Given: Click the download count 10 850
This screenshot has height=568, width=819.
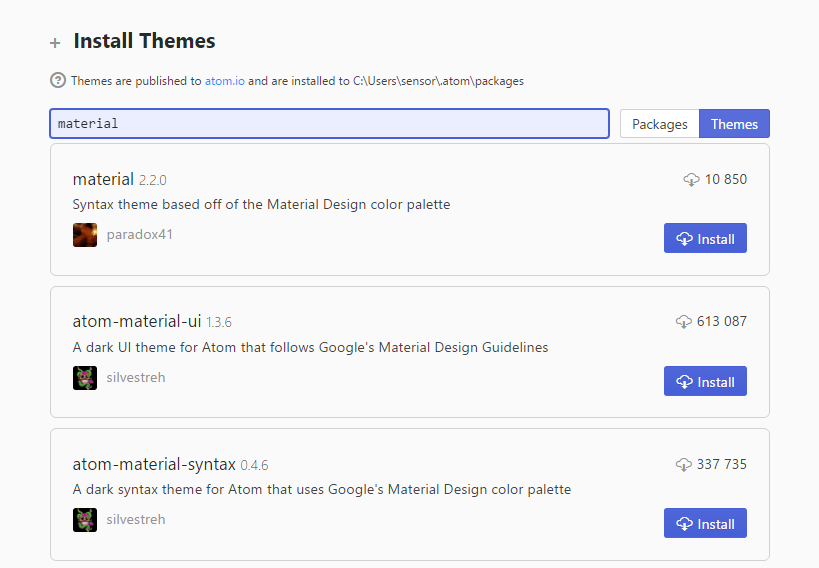Looking at the screenshot, I should [x=726, y=179].
